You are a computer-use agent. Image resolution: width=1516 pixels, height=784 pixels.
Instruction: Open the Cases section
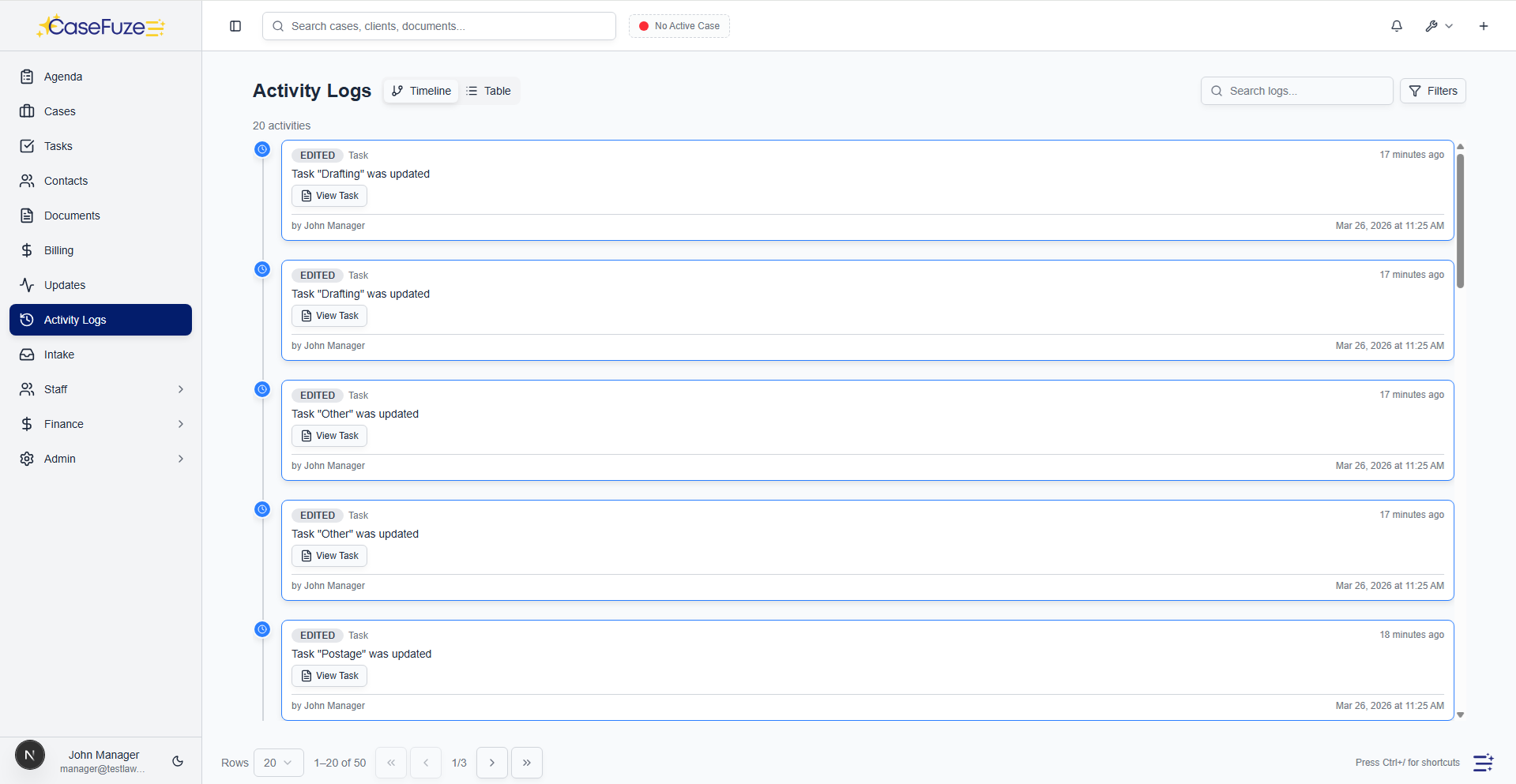(58, 111)
